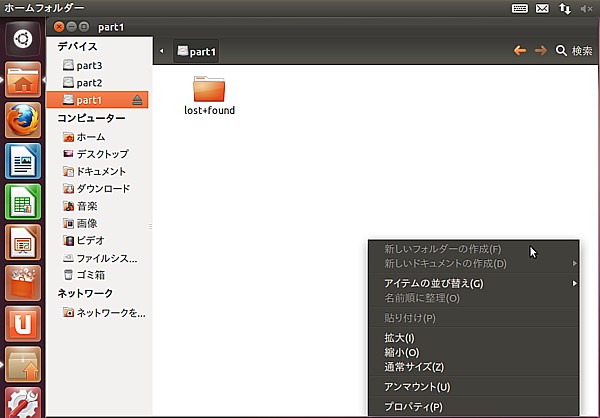Open the Ubuntu Dash home button
Image resolution: width=600 pixels, height=418 pixels.
[21, 39]
